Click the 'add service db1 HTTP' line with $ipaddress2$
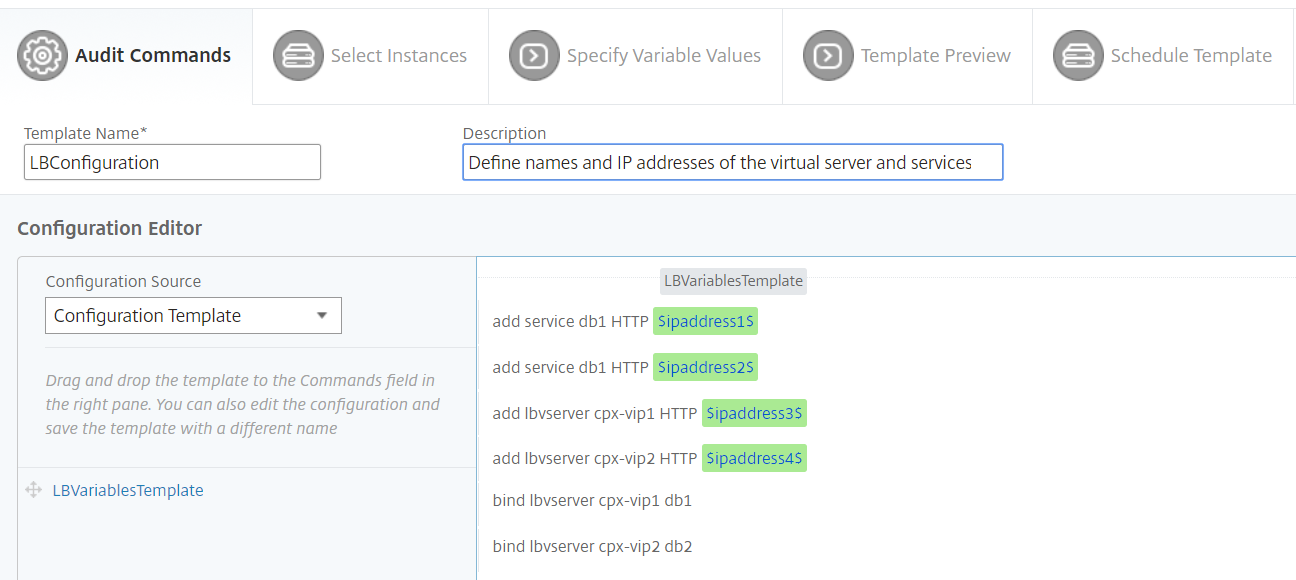The image size is (1296, 580). click(x=570, y=367)
